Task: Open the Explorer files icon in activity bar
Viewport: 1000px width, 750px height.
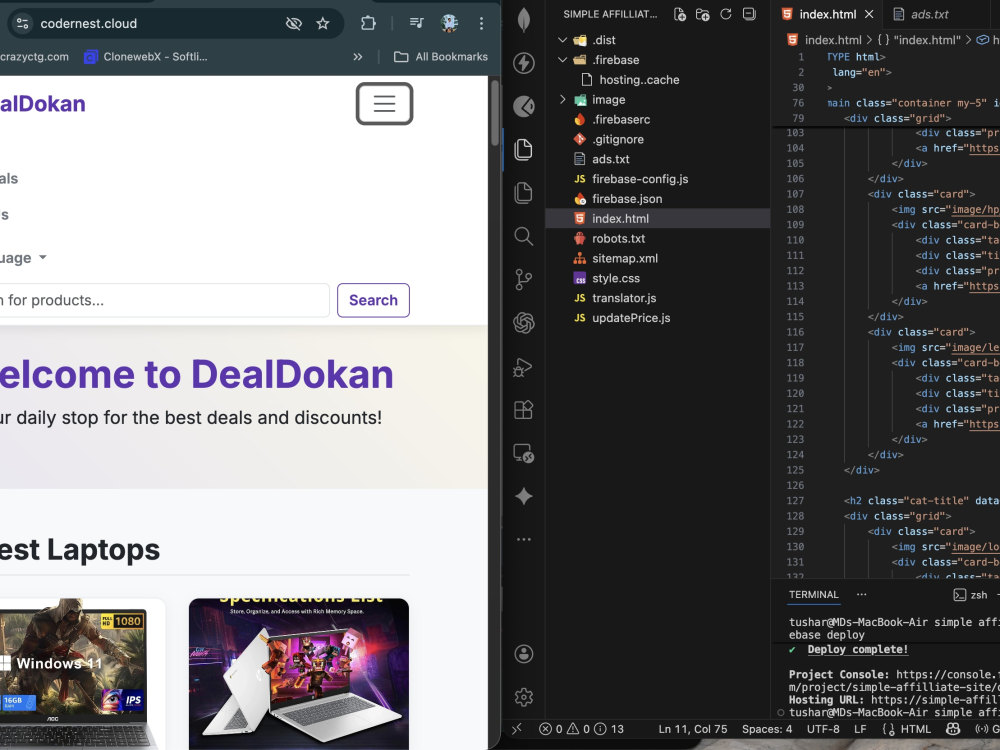Action: point(524,150)
